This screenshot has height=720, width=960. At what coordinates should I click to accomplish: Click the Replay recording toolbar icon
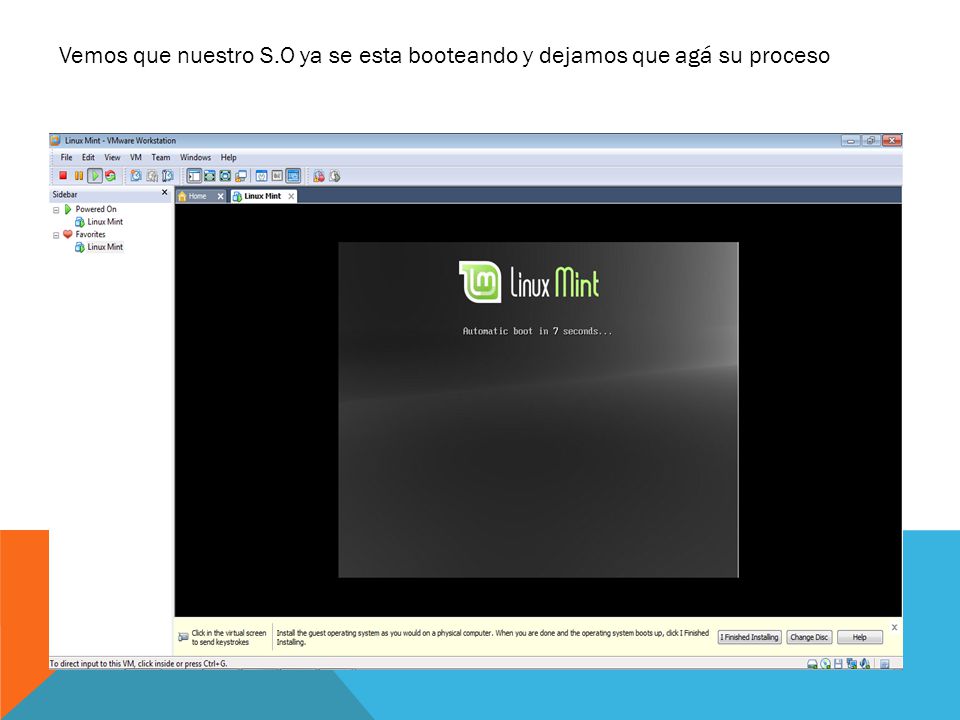tap(334, 176)
